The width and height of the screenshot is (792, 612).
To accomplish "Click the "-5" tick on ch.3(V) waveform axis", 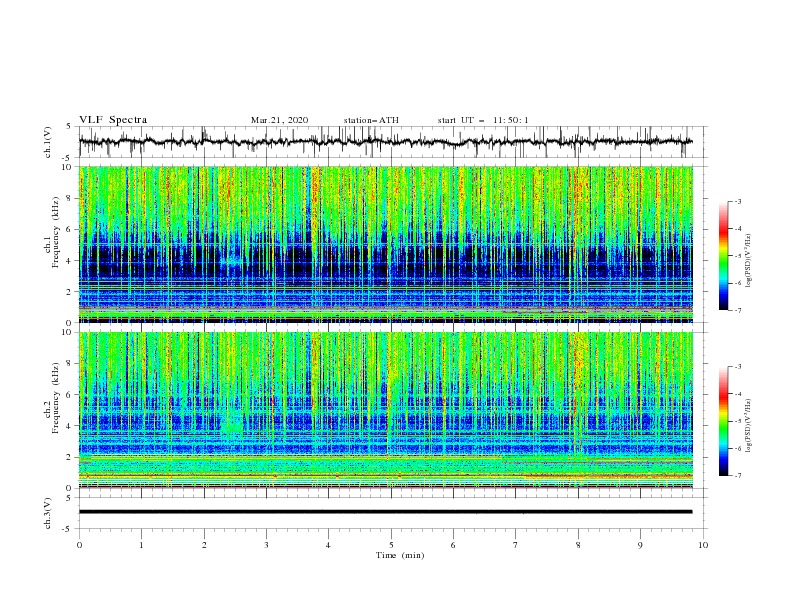I will point(67,529).
